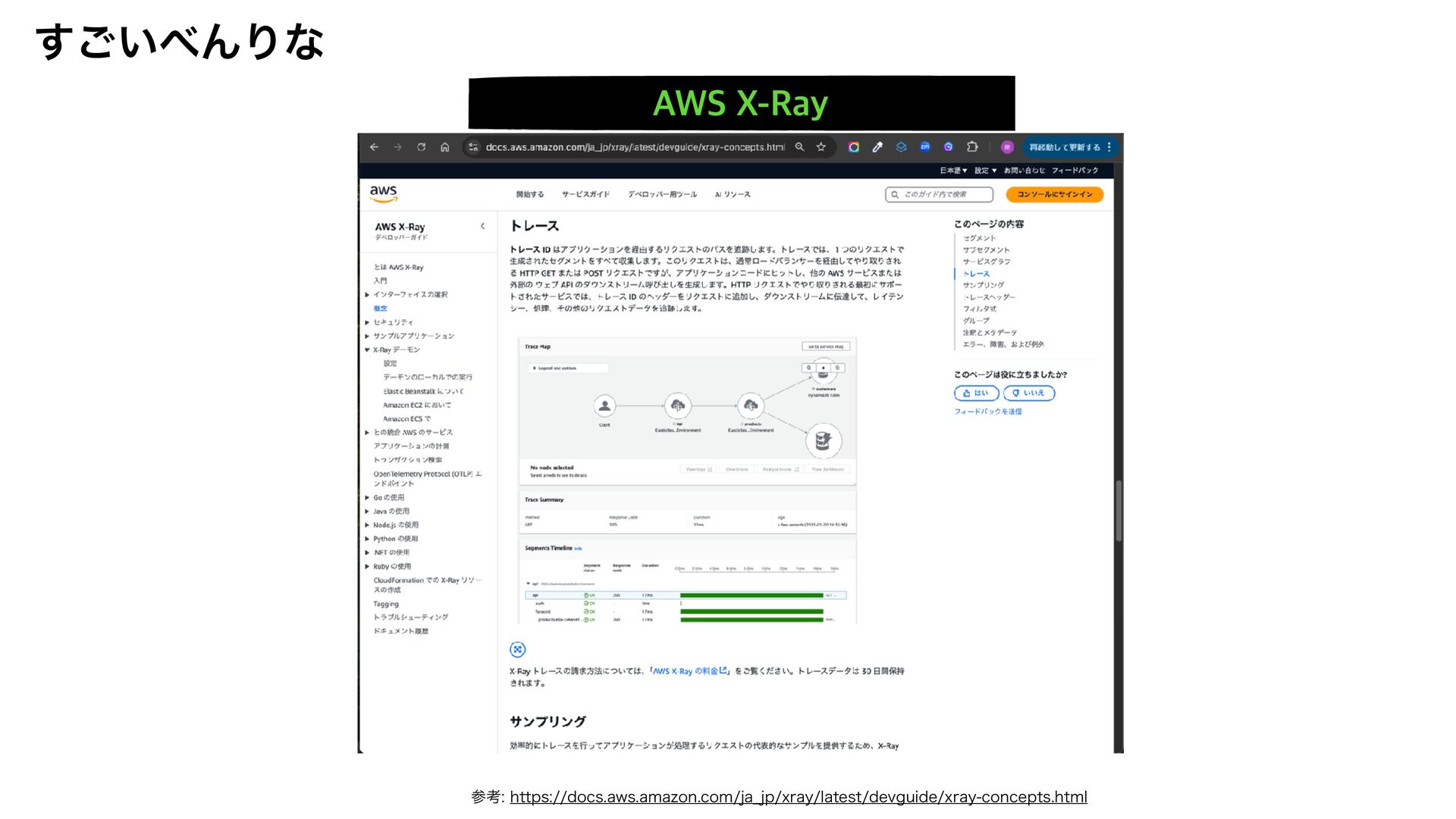This screenshot has height=819, width=1456.
Task: Collapse the AWS X-Ray sidebar chevron
Action: (x=482, y=226)
